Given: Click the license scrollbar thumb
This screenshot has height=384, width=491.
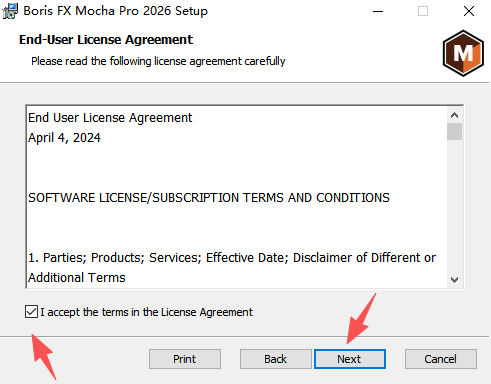Looking at the screenshot, I should click(x=454, y=132).
